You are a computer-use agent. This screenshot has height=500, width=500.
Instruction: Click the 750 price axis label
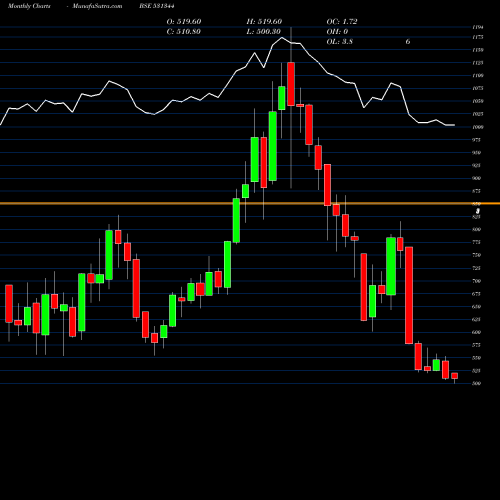click(x=477, y=255)
